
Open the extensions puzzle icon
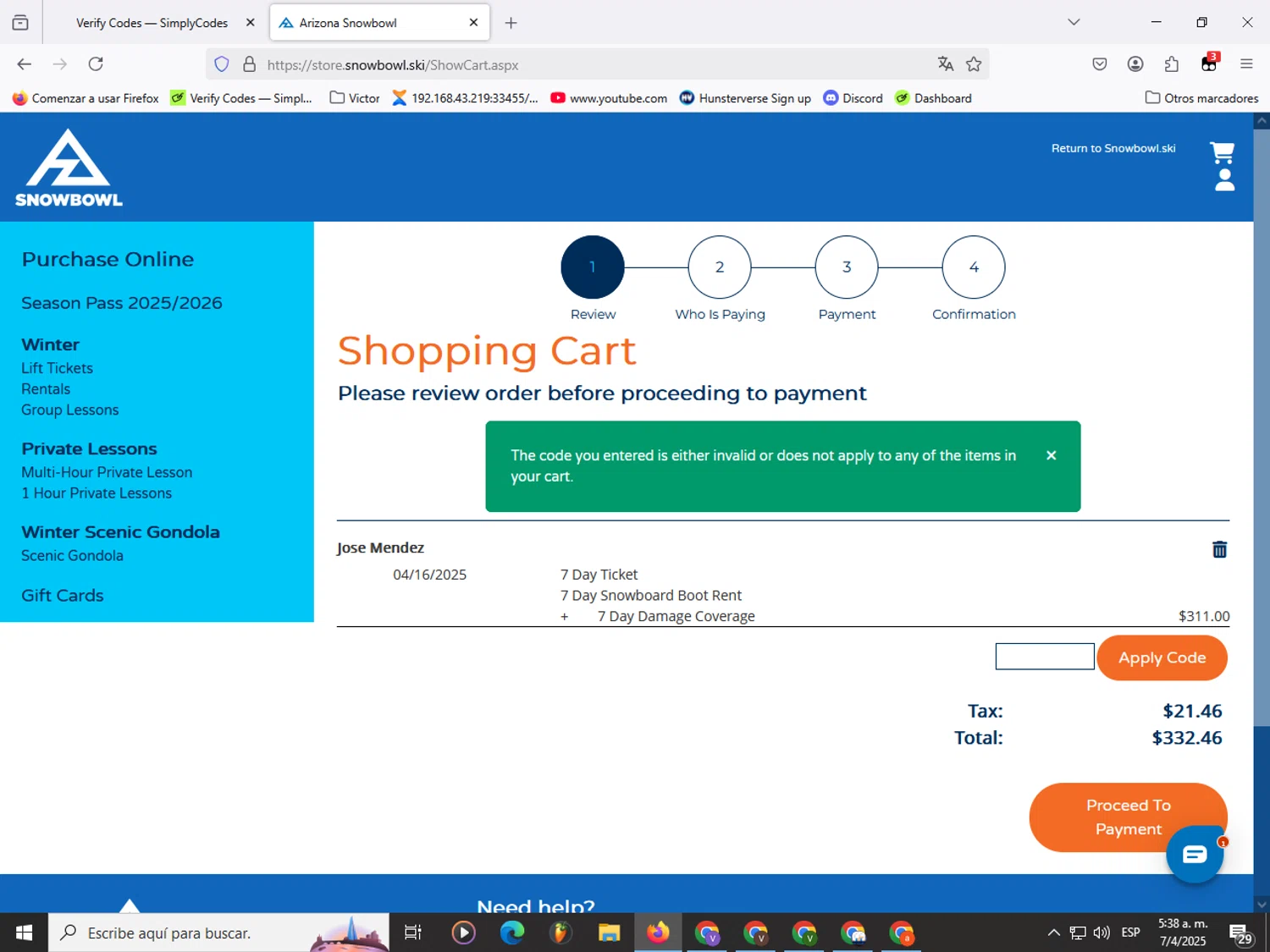click(x=1172, y=64)
